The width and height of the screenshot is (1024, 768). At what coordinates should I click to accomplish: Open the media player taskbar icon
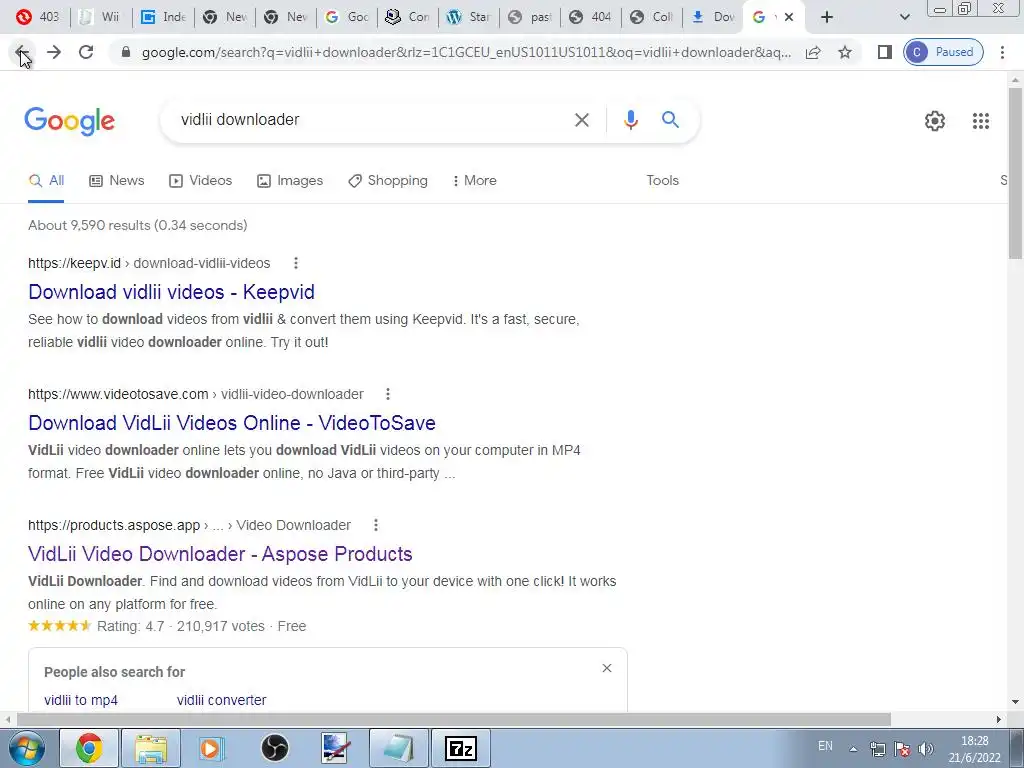(212, 748)
